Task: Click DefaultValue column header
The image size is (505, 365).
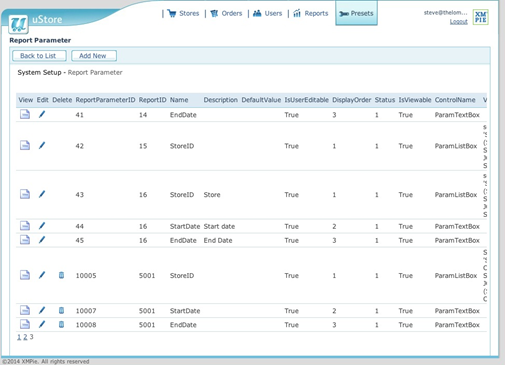Action: [x=261, y=100]
